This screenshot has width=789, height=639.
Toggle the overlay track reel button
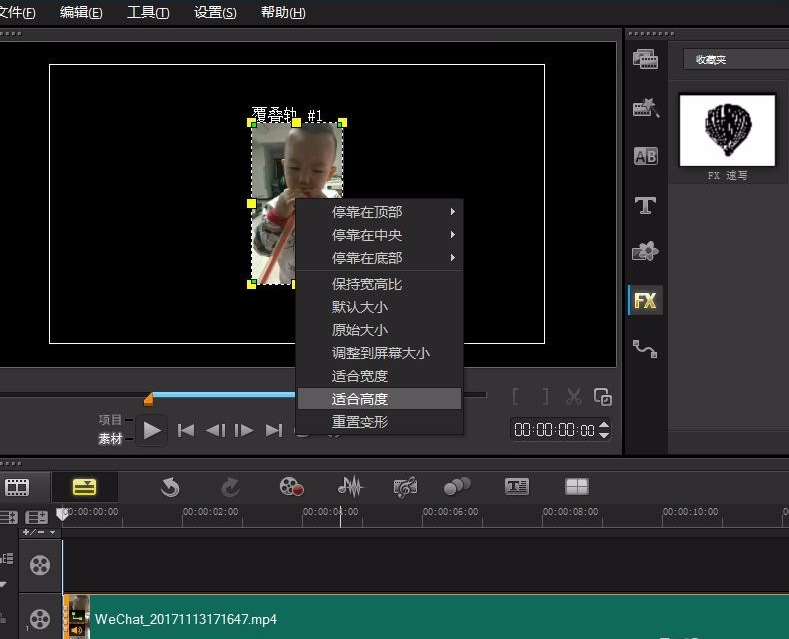(39, 619)
